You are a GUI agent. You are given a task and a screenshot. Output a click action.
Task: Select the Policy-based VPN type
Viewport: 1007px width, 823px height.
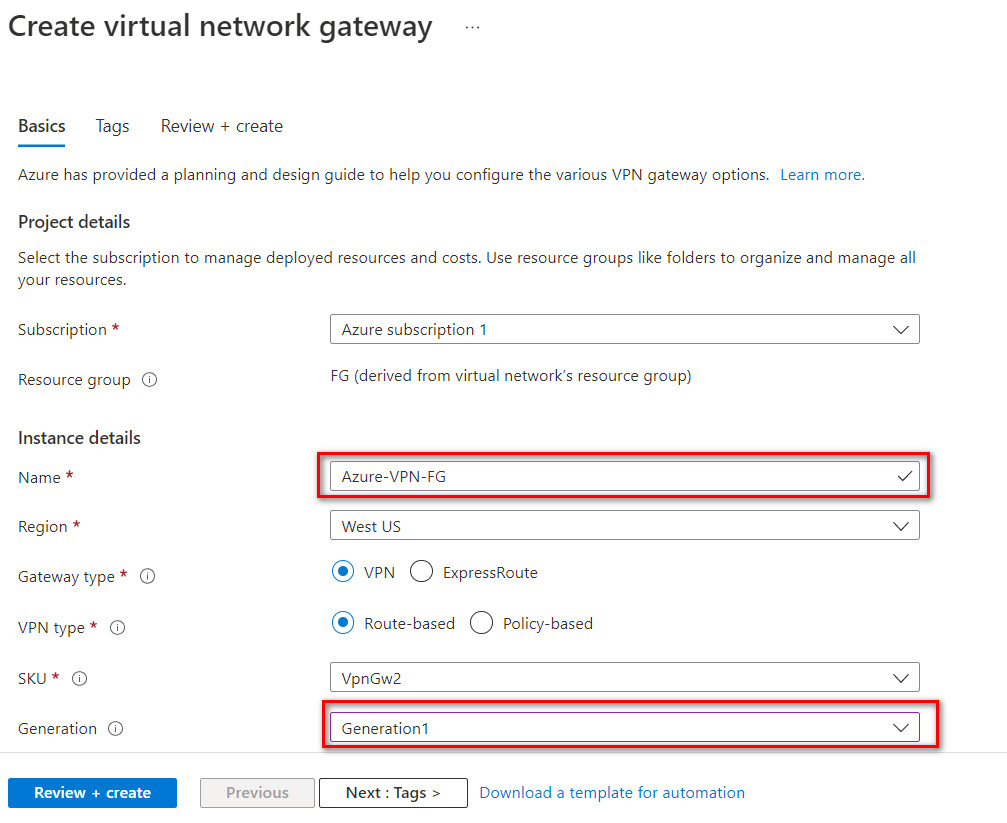481,622
